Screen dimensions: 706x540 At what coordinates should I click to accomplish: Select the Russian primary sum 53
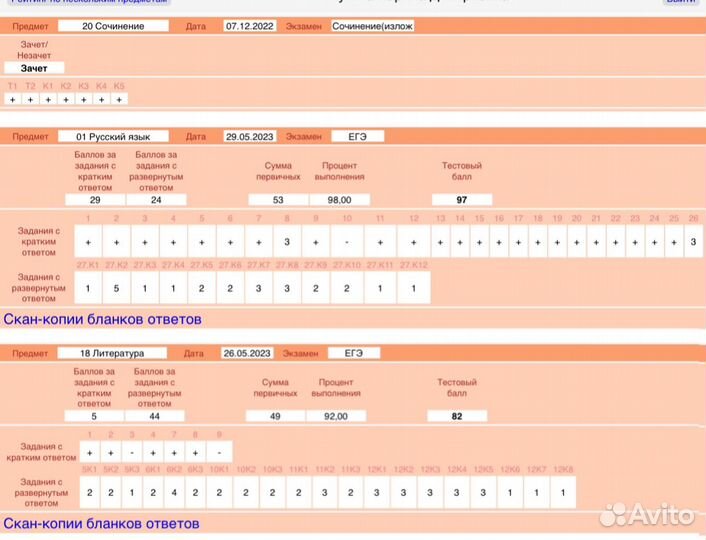(278, 200)
